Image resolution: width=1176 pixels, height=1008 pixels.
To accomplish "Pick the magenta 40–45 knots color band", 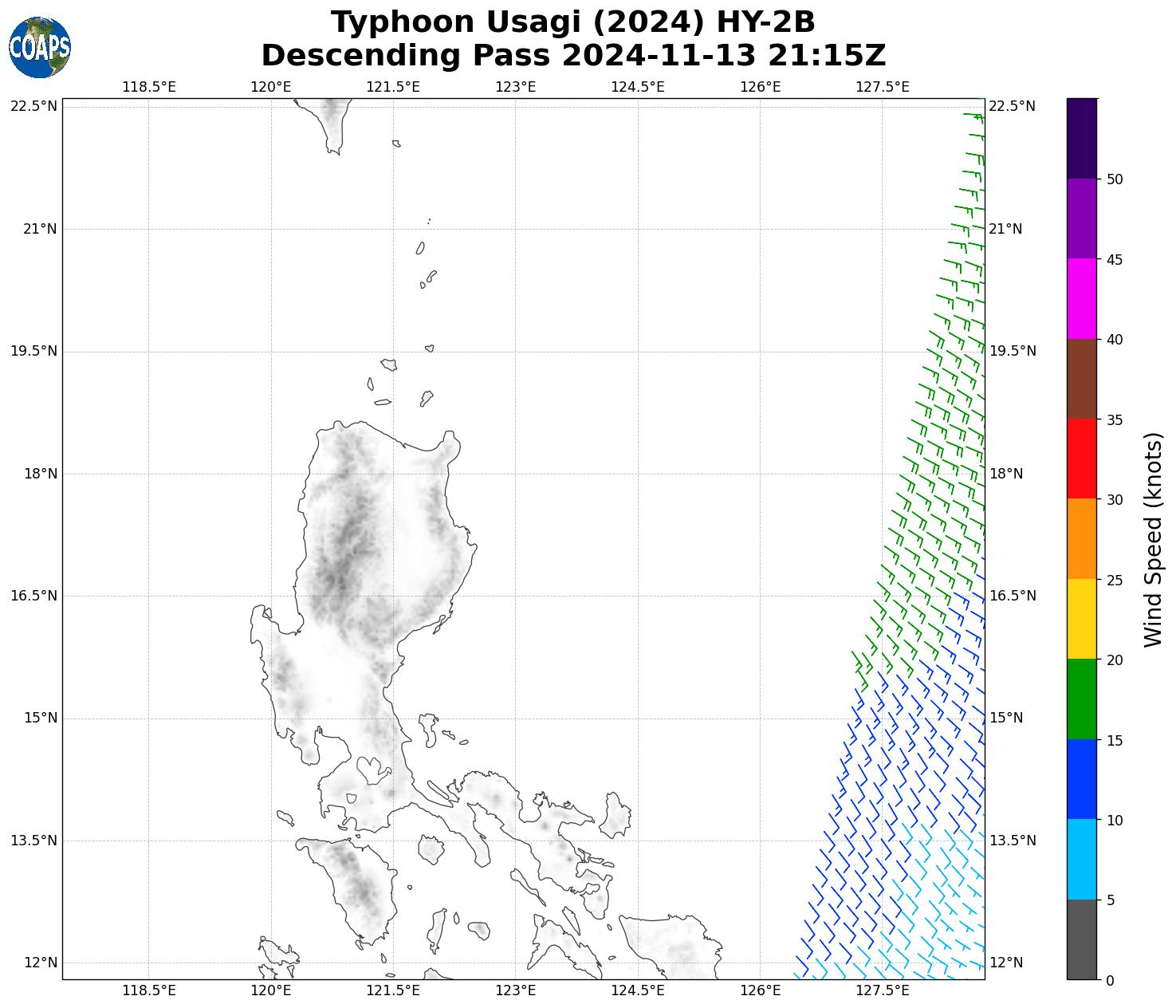I will (x=1081, y=298).
